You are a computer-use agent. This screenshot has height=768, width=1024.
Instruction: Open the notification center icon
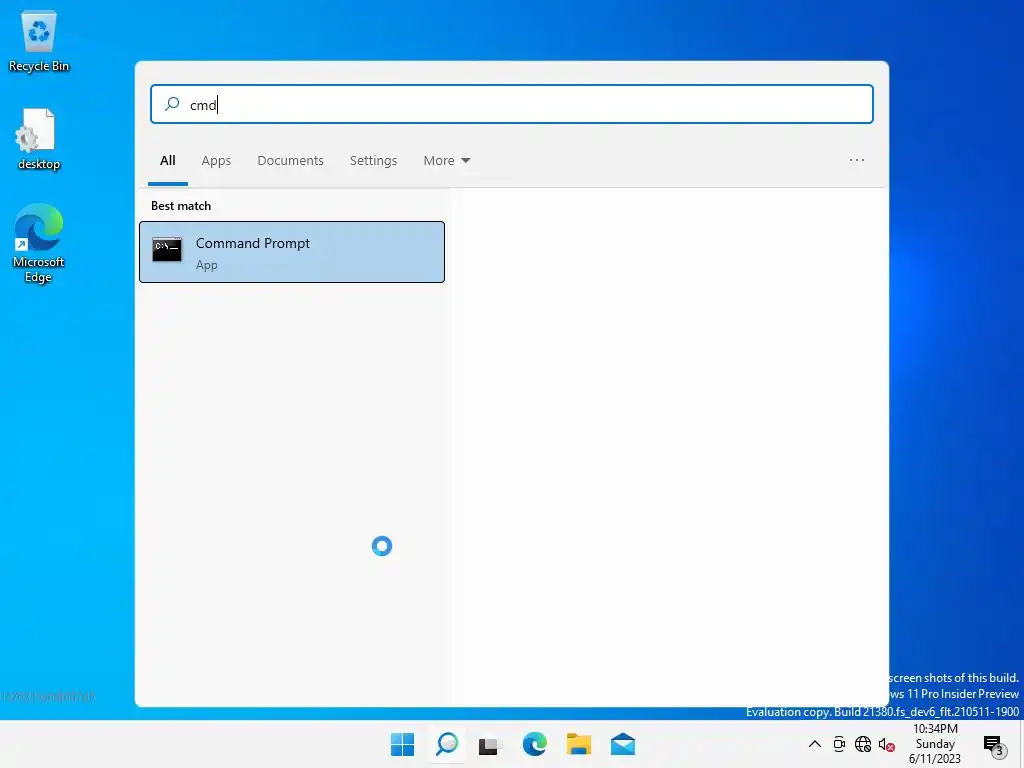point(994,744)
